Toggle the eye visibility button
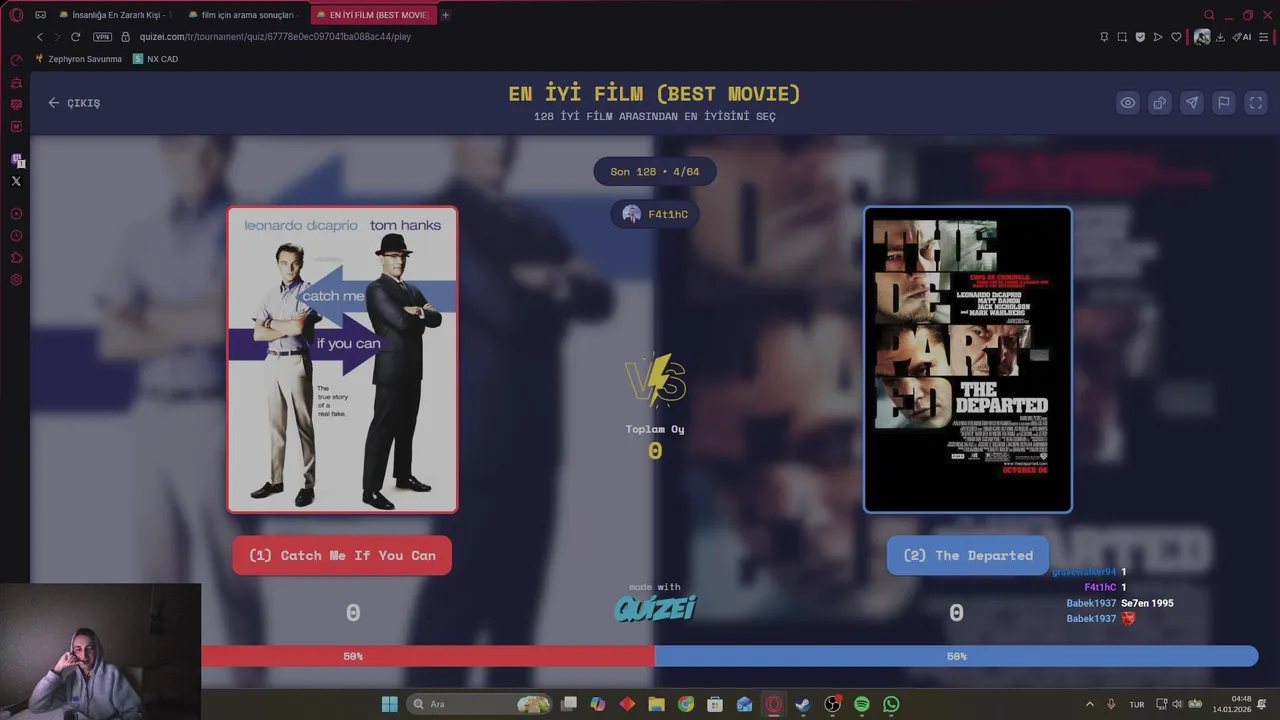 (x=1128, y=103)
